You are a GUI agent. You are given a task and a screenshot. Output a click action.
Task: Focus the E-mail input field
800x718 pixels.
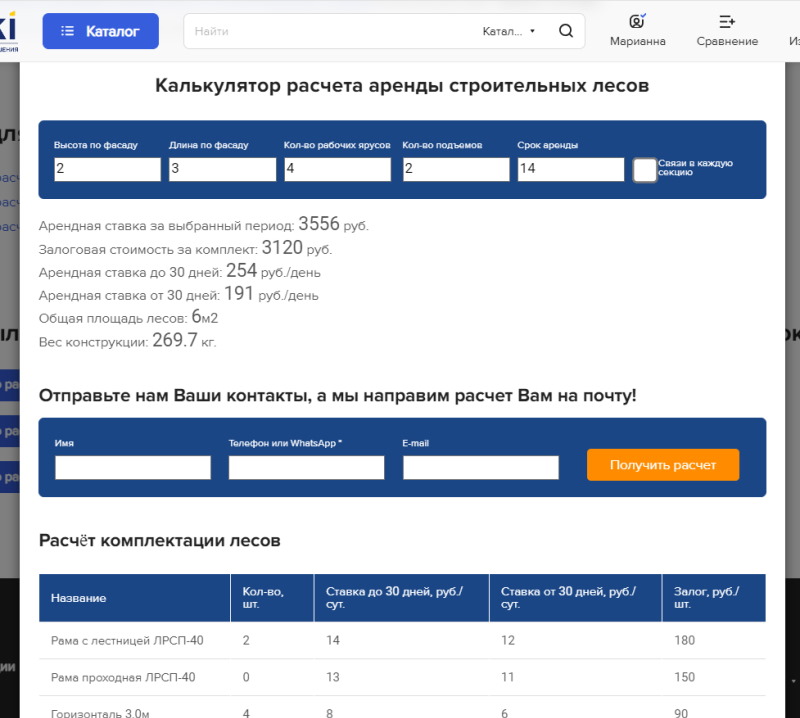480,467
